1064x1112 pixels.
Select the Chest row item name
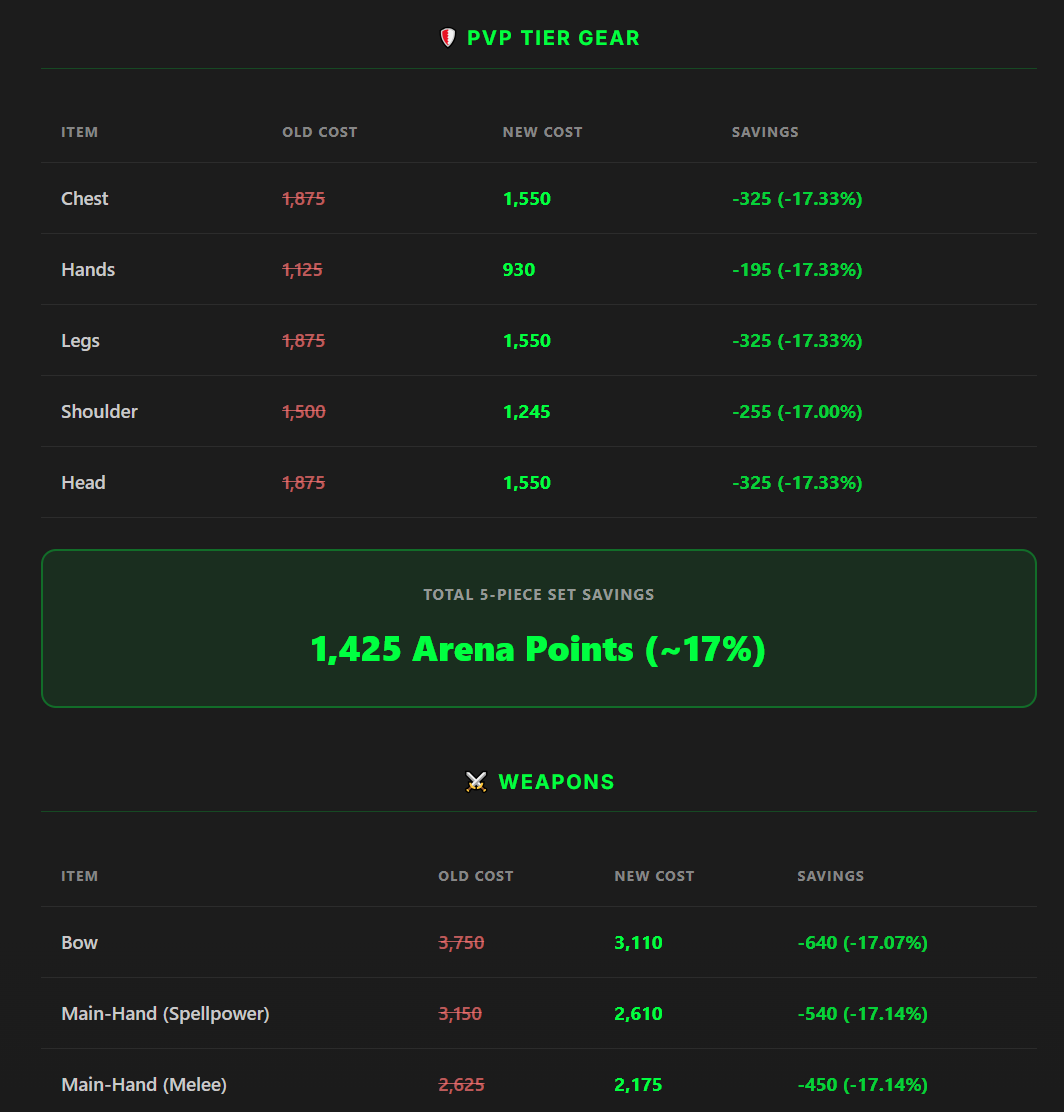click(85, 199)
